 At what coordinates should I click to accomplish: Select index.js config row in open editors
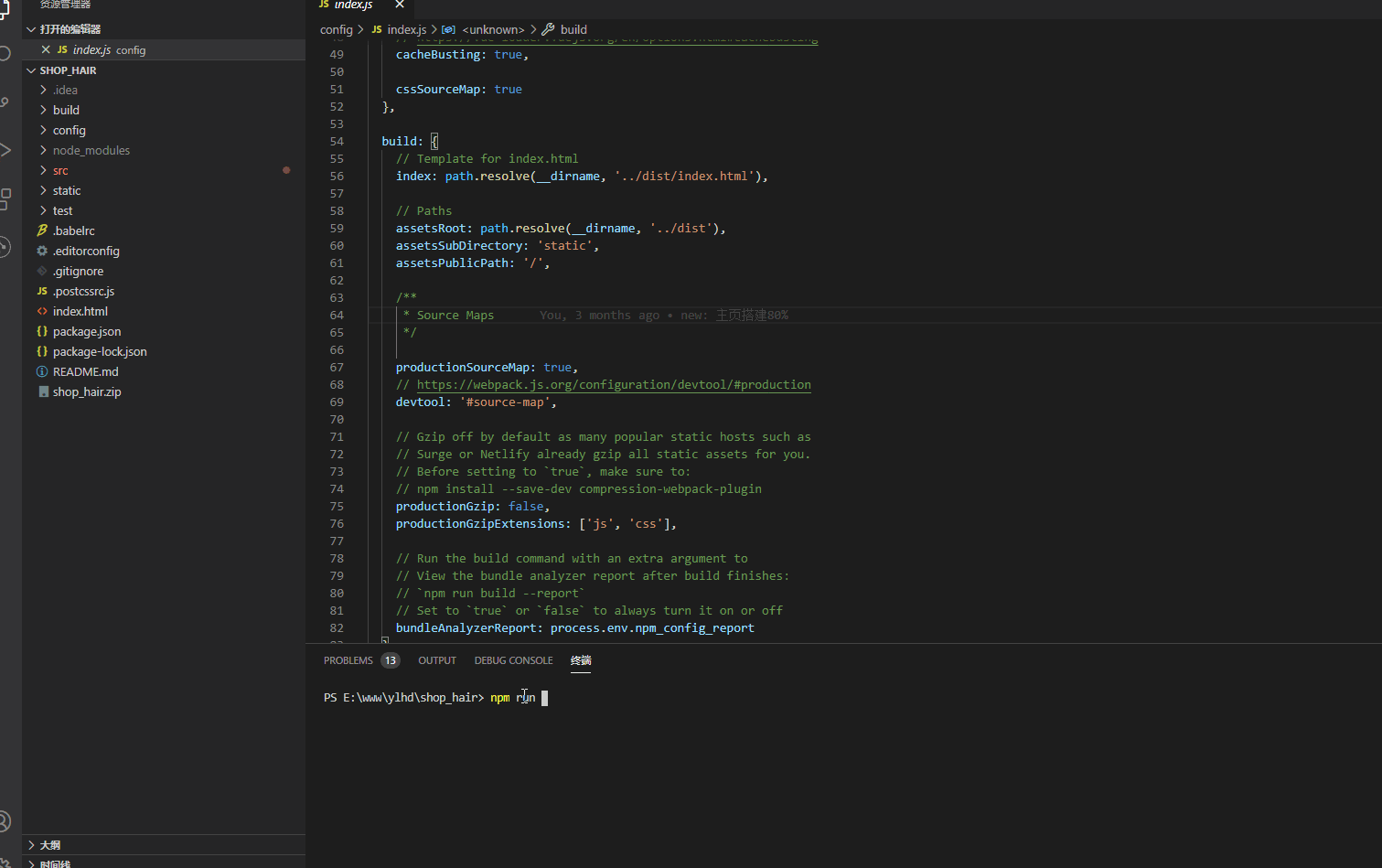[x=164, y=49]
